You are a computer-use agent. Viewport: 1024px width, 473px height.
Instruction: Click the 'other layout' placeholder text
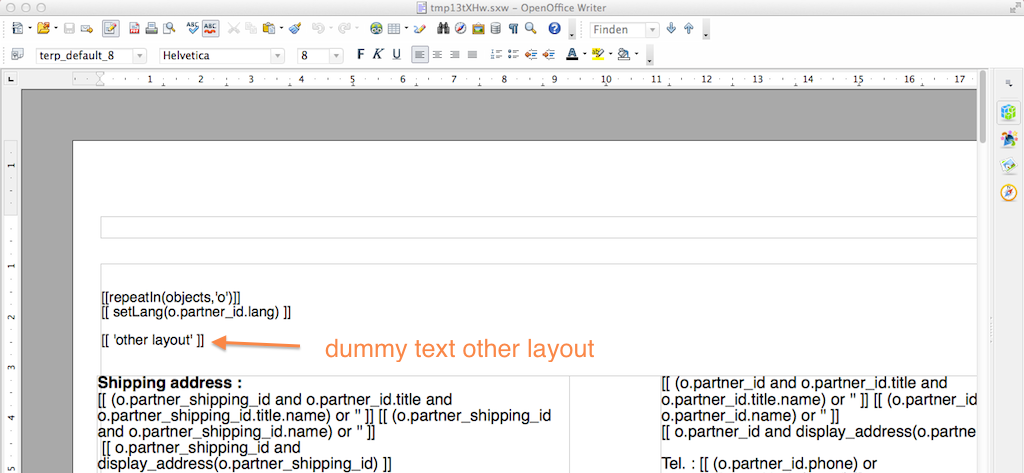pyautogui.click(x=153, y=340)
